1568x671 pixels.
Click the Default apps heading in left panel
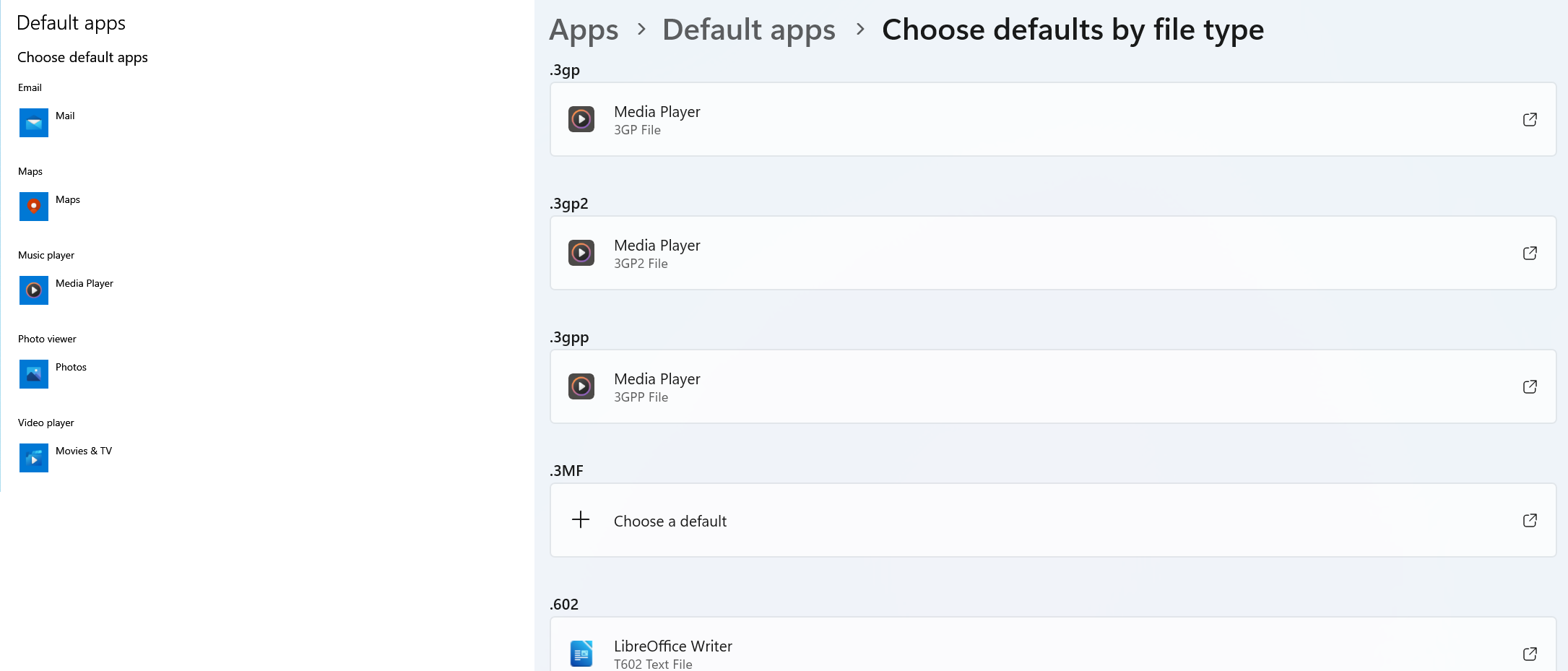pos(71,23)
